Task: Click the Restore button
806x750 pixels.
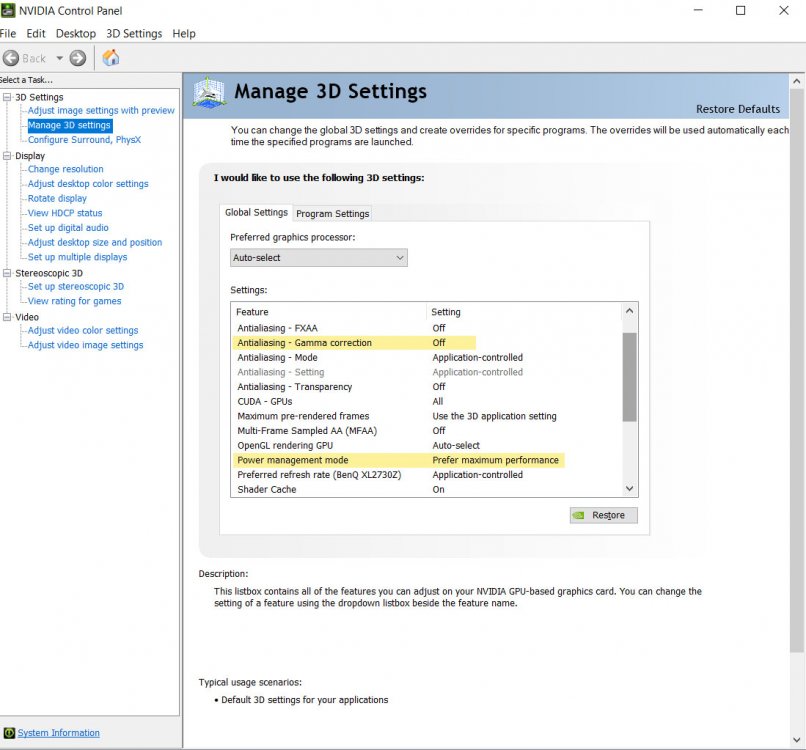Action: 603,515
